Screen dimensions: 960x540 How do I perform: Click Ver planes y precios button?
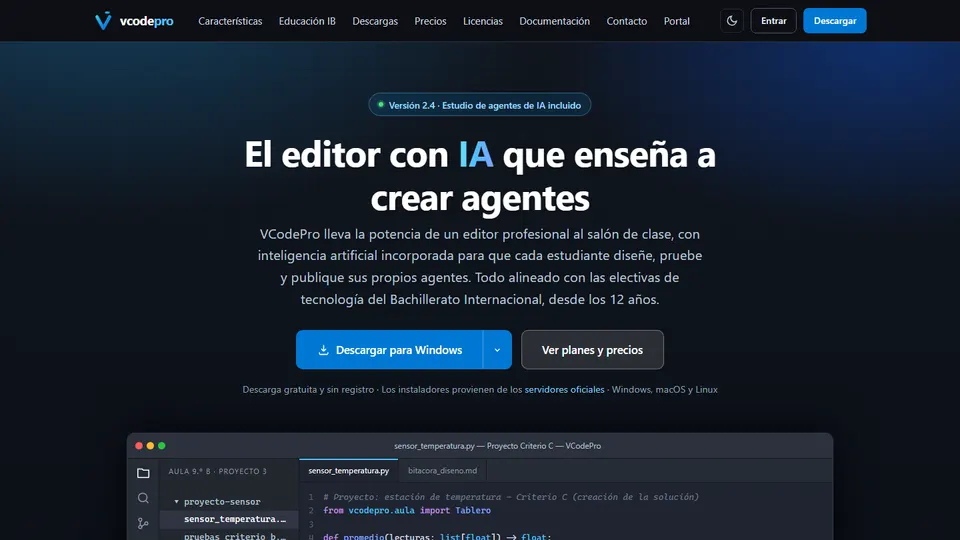(x=592, y=350)
